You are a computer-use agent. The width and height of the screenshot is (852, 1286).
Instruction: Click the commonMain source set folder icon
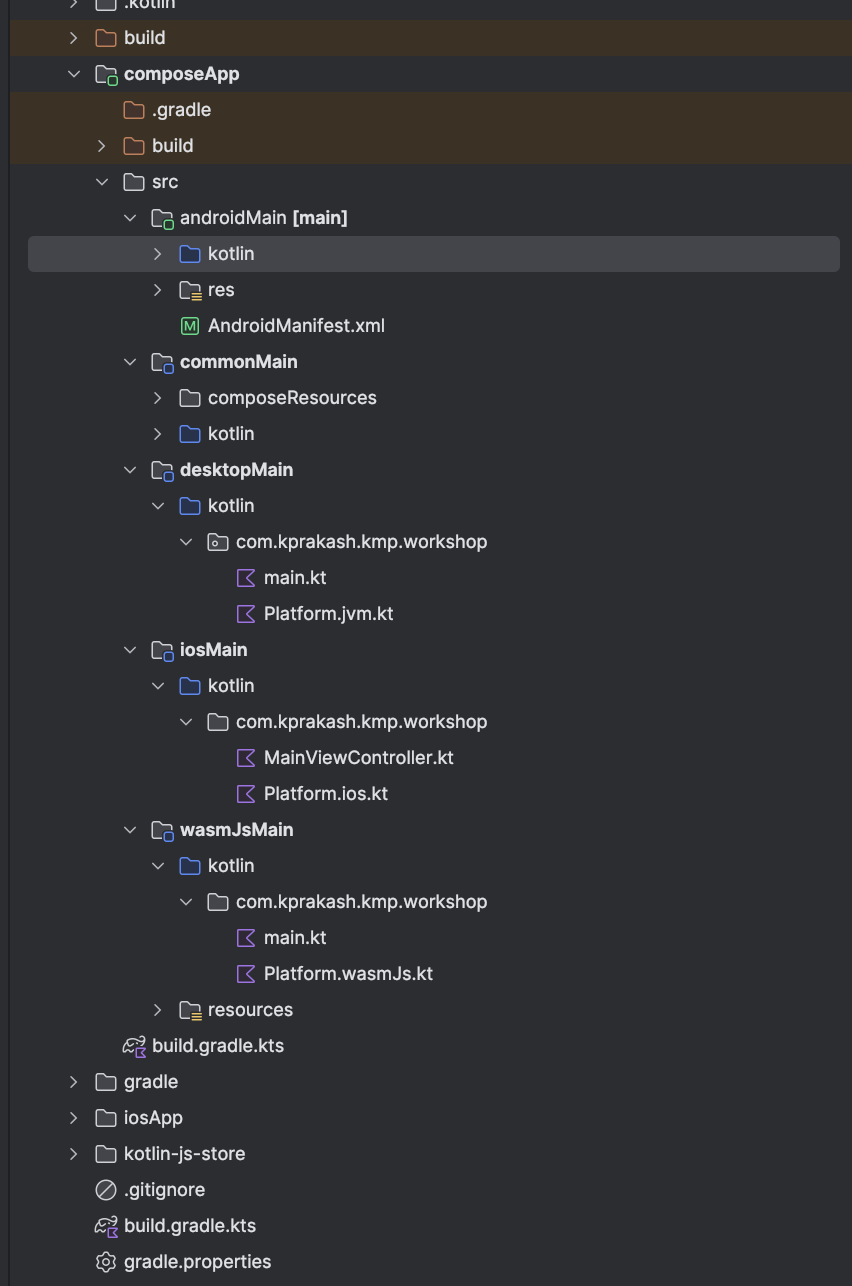coord(162,362)
